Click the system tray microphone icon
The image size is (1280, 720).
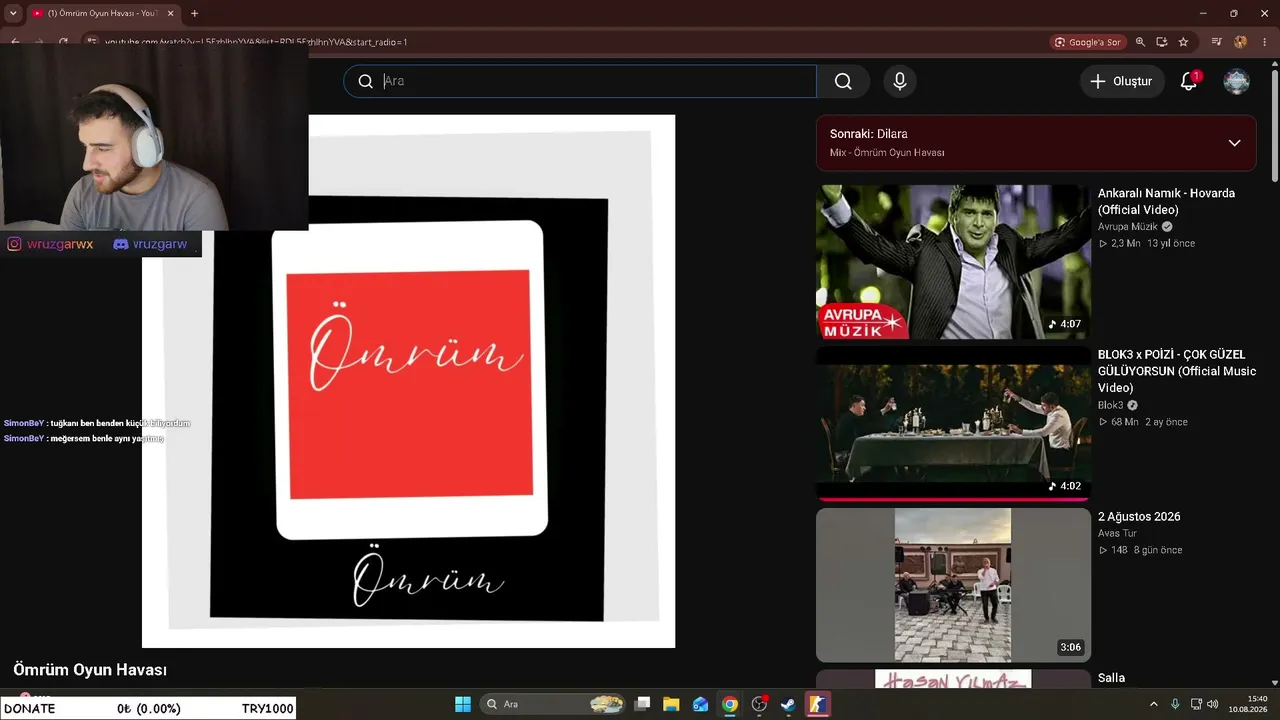1175,704
